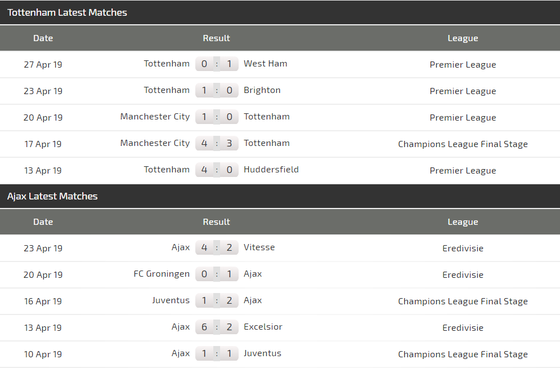Open Huddersfield team link
560x368 pixels.
click(x=271, y=169)
